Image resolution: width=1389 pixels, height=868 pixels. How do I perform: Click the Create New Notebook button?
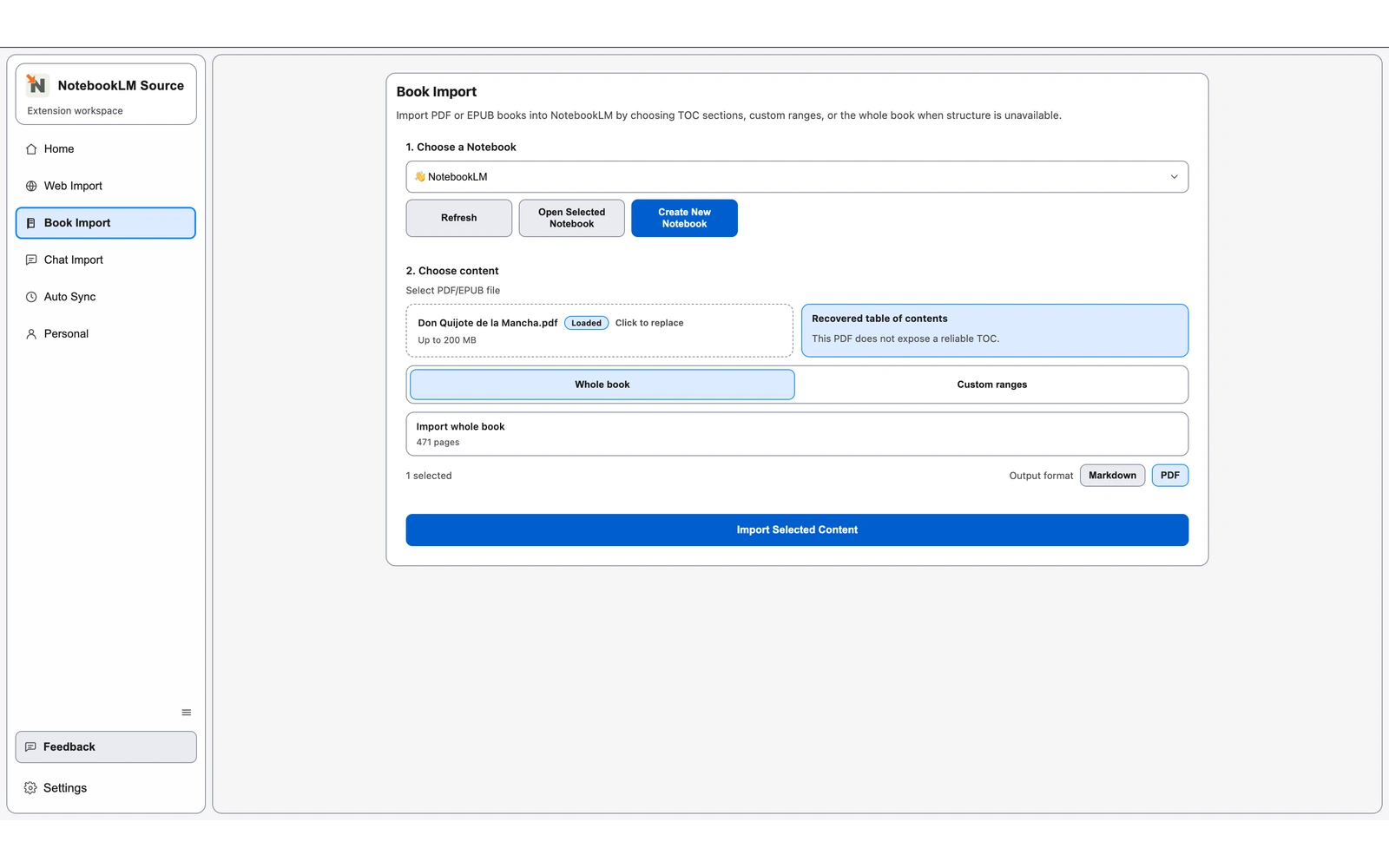coord(684,218)
